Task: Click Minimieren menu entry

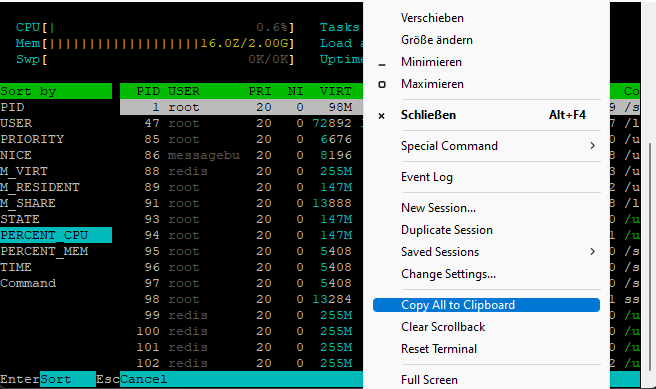Action: click(486, 62)
